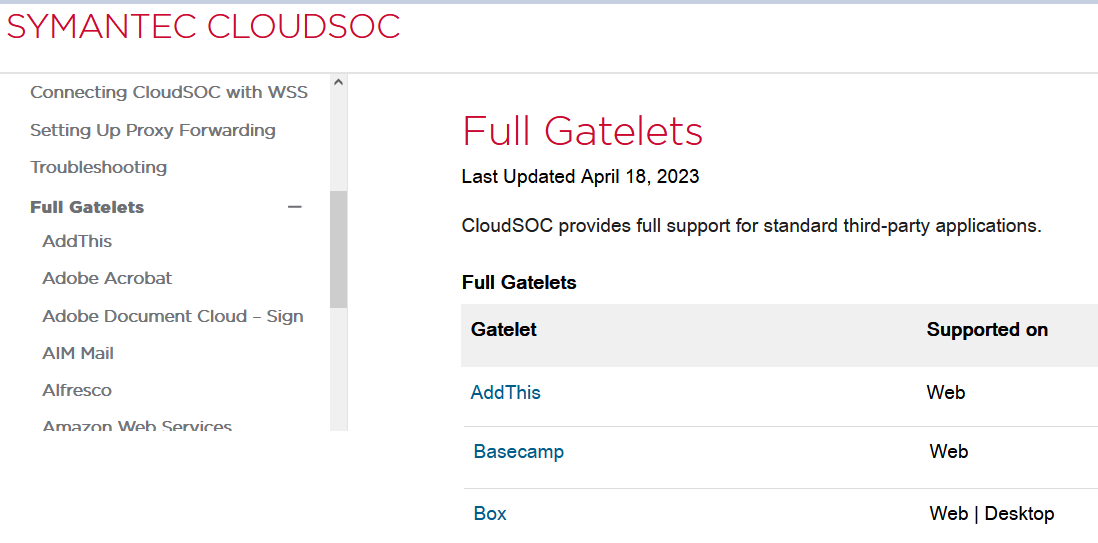Click the Symantec CloudSOC header title
The width and height of the screenshot is (1098, 543).
[203, 27]
